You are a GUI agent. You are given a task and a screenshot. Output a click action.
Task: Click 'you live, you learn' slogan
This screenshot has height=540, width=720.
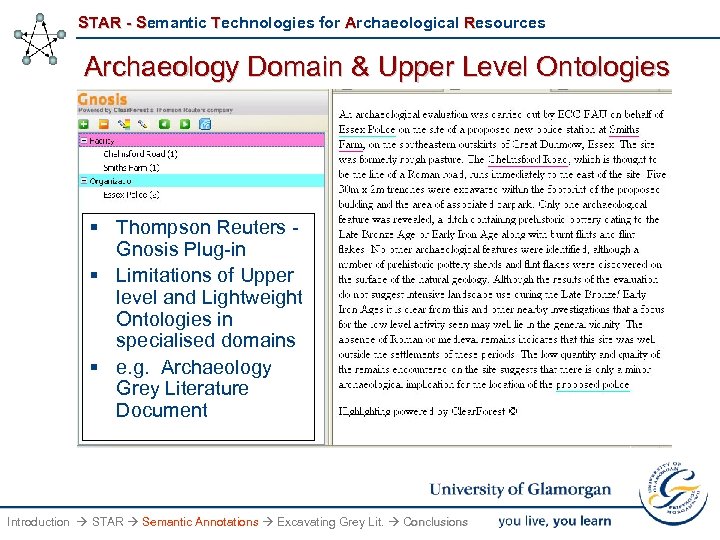[x=555, y=521]
